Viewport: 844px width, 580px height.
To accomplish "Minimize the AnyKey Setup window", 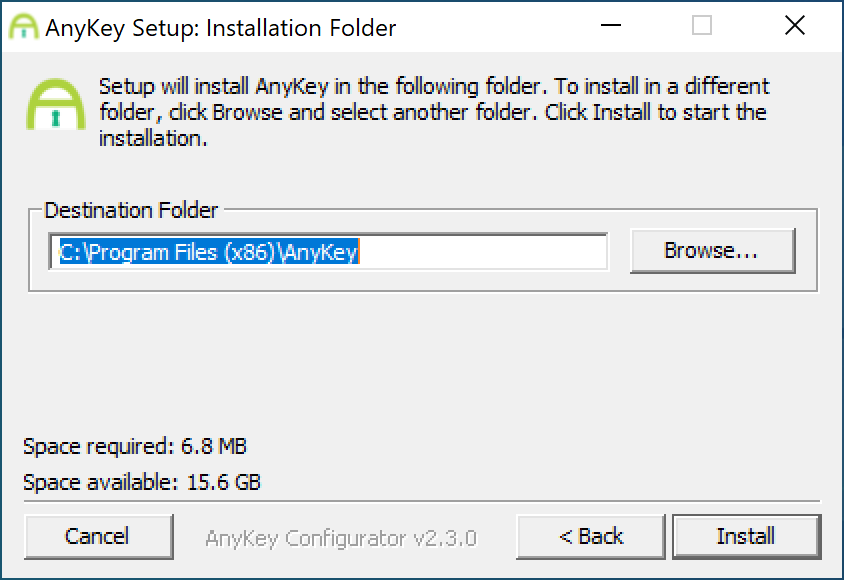I will pyautogui.click(x=611, y=25).
